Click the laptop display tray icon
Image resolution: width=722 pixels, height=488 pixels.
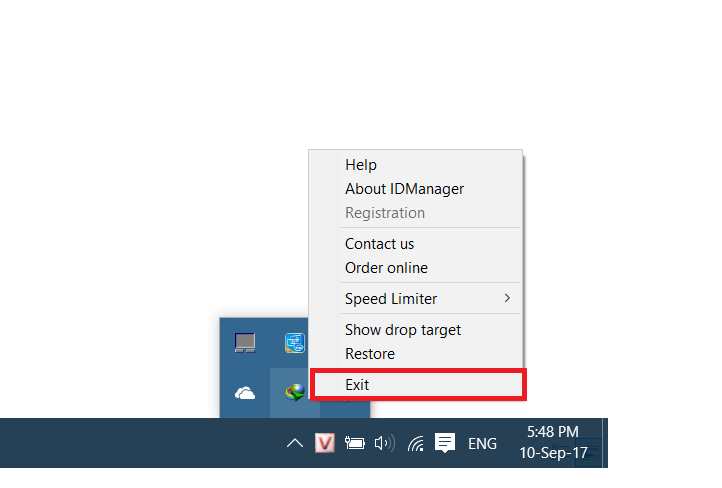coord(245,343)
